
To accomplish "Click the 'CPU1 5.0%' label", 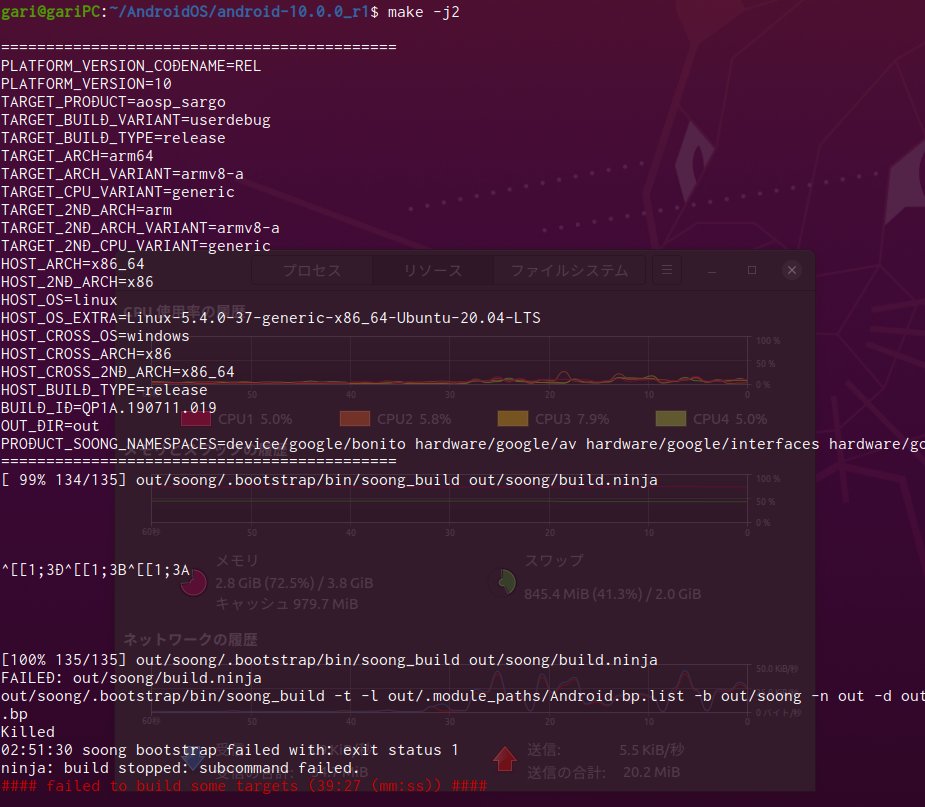I will pos(255,419).
